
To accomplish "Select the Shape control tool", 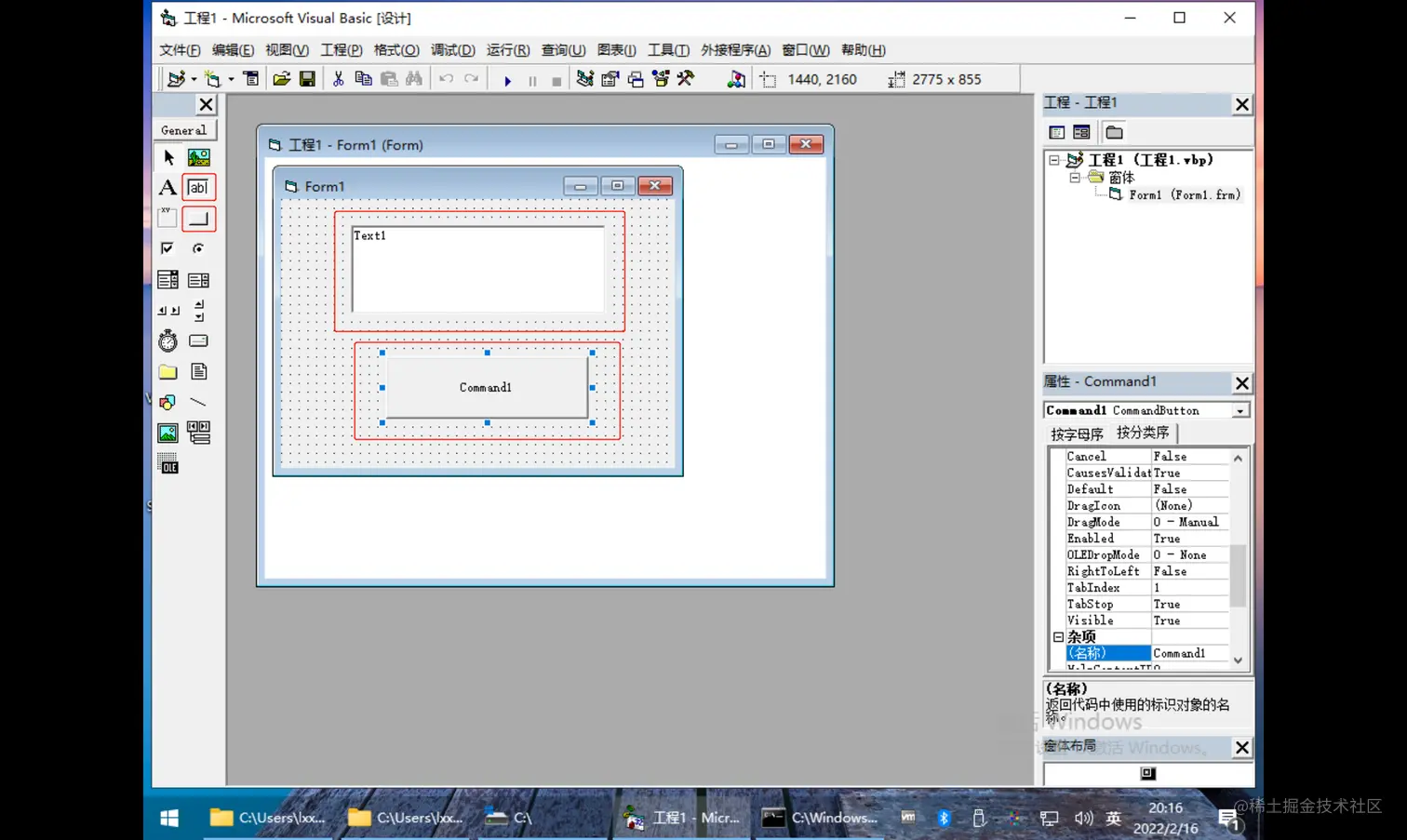I will 168,402.
